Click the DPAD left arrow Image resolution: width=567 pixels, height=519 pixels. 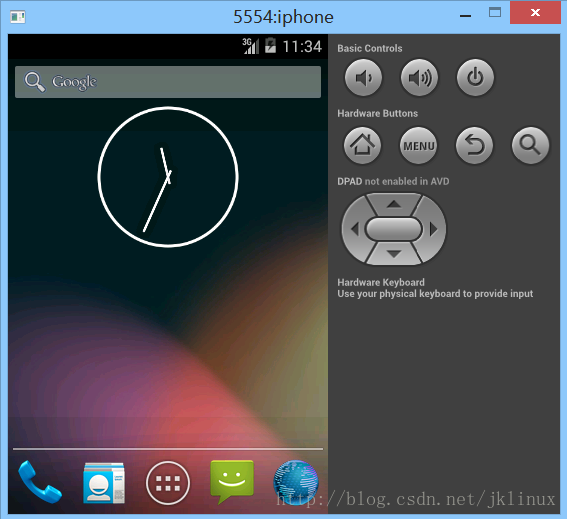pyautogui.click(x=355, y=229)
